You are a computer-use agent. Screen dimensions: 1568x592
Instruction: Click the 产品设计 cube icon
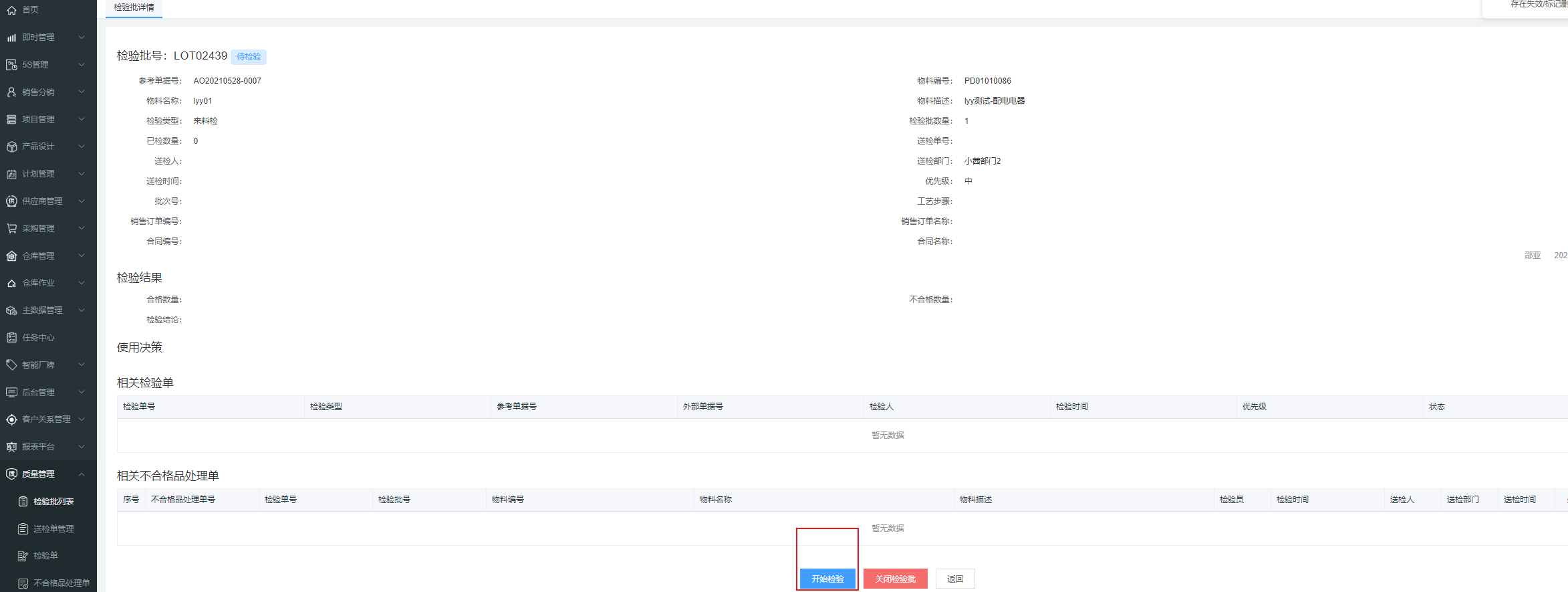point(11,146)
